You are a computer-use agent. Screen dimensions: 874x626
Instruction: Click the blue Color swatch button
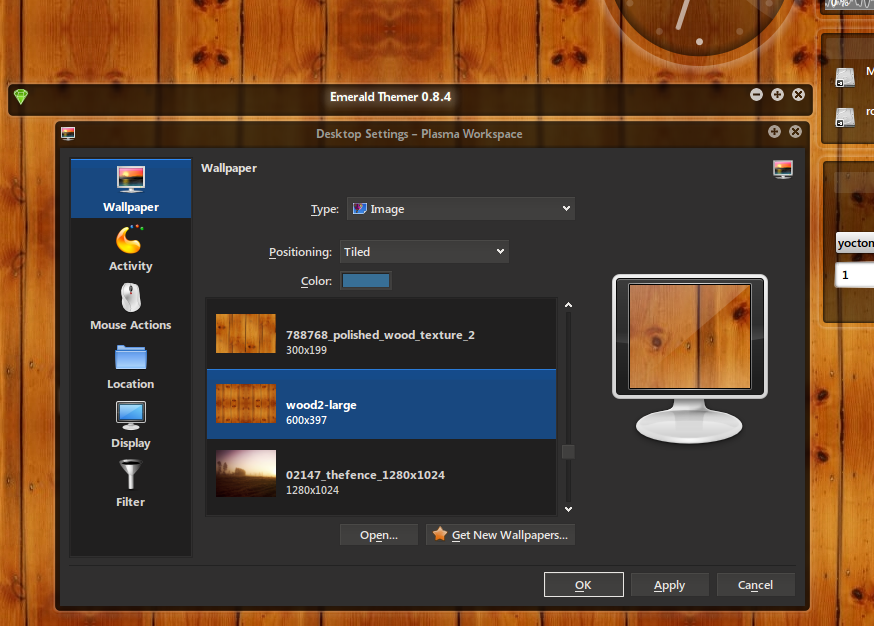[366, 280]
